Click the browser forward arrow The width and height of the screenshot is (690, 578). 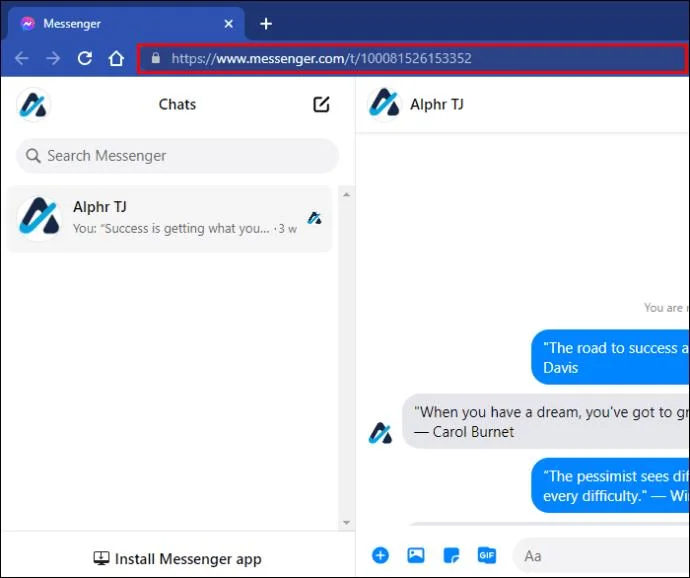click(53, 58)
